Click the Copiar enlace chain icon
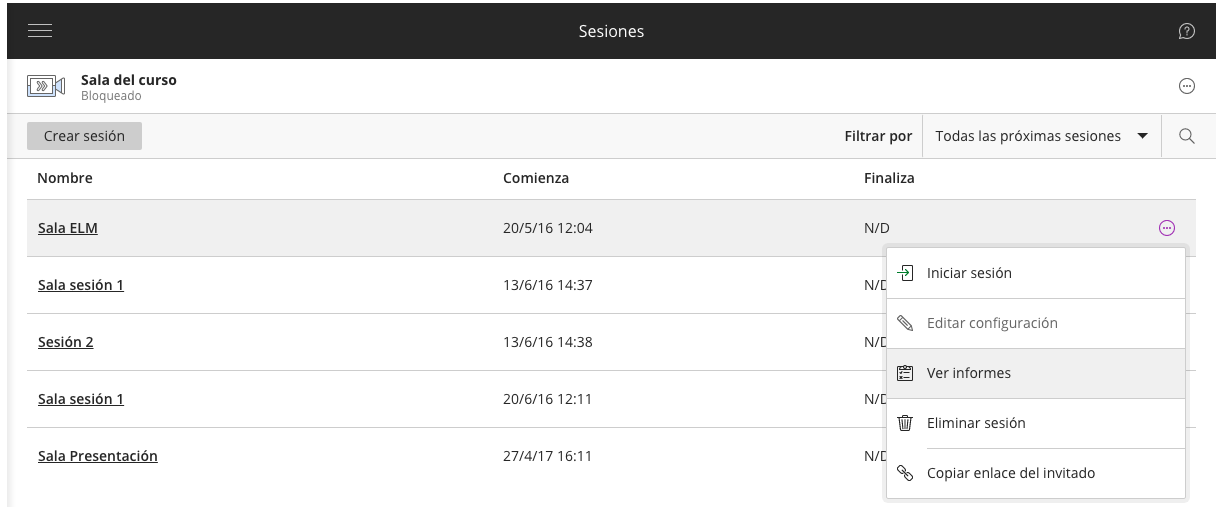Screen dimensions: 1221x507 [905, 473]
